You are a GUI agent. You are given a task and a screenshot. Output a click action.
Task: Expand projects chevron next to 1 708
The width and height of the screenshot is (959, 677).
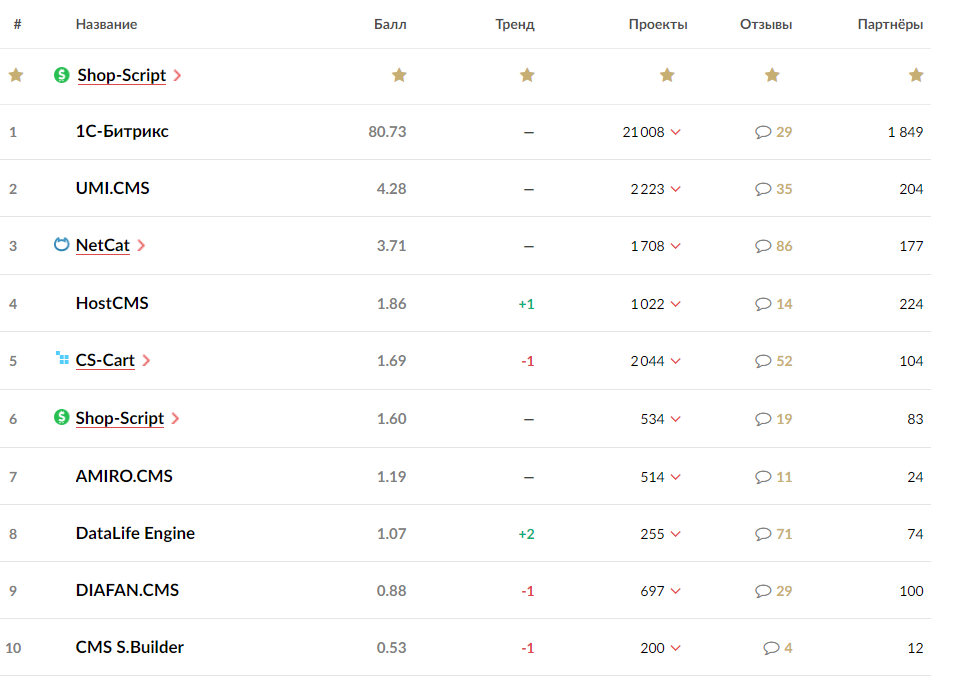pos(675,246)
